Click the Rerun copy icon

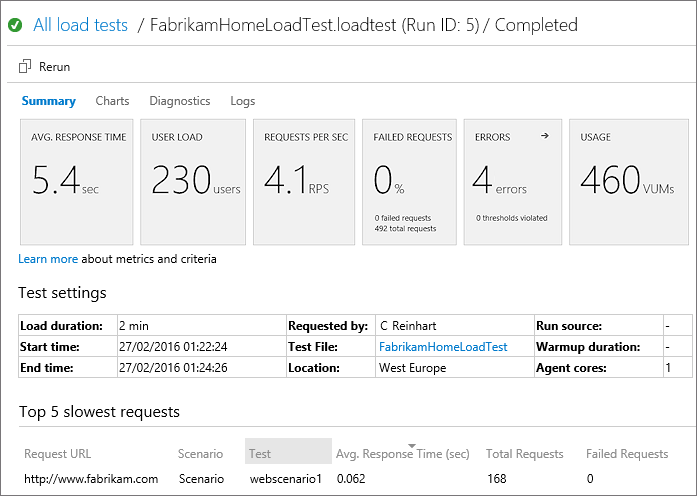click(x=26, y=67)
